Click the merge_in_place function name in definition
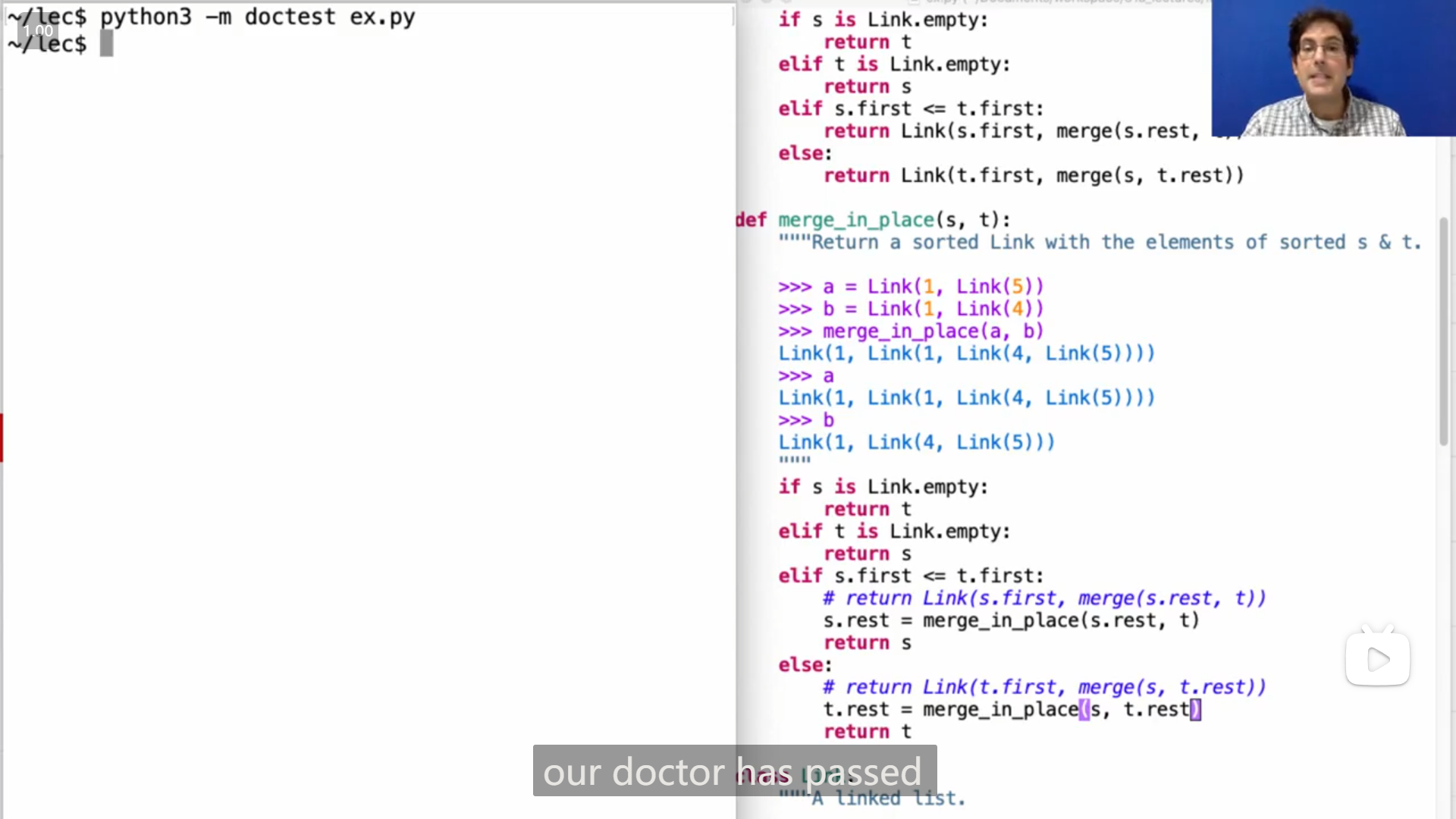This screenshot has height=819, width=1456. [856, 220]
